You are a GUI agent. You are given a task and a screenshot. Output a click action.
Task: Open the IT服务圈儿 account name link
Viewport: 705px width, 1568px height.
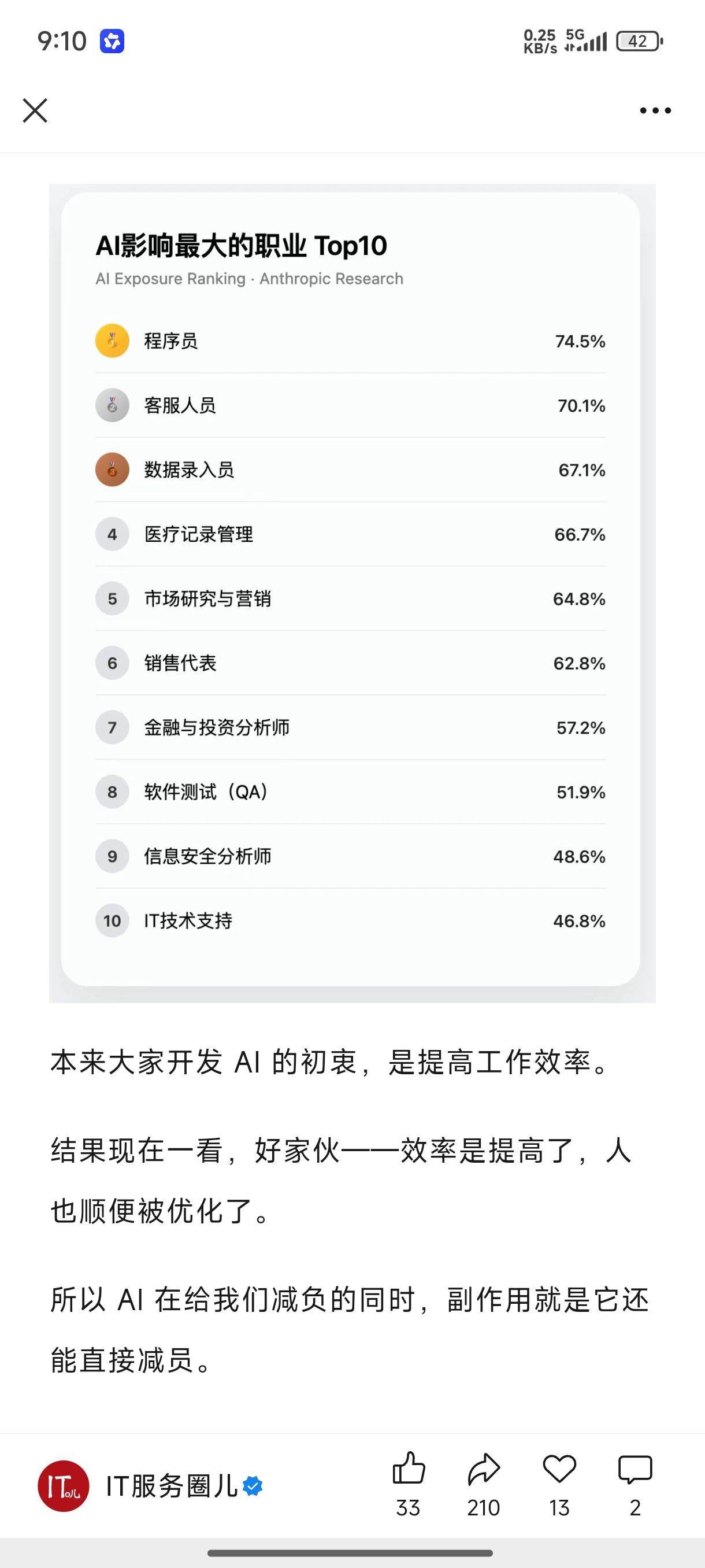point(172,1486)
